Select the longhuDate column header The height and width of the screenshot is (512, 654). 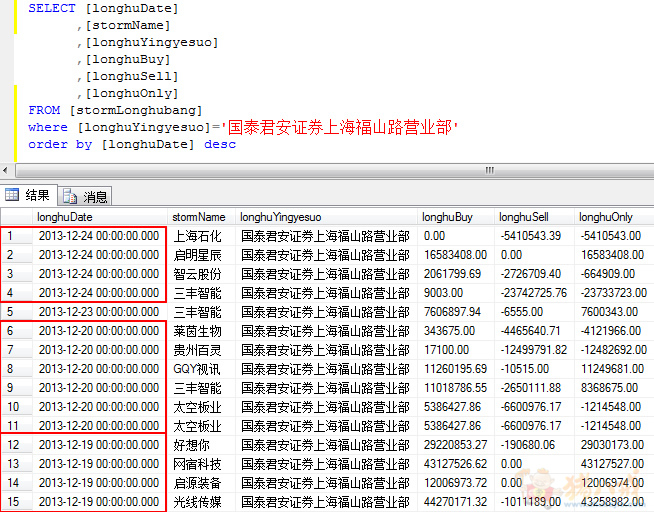coord(99,217)
